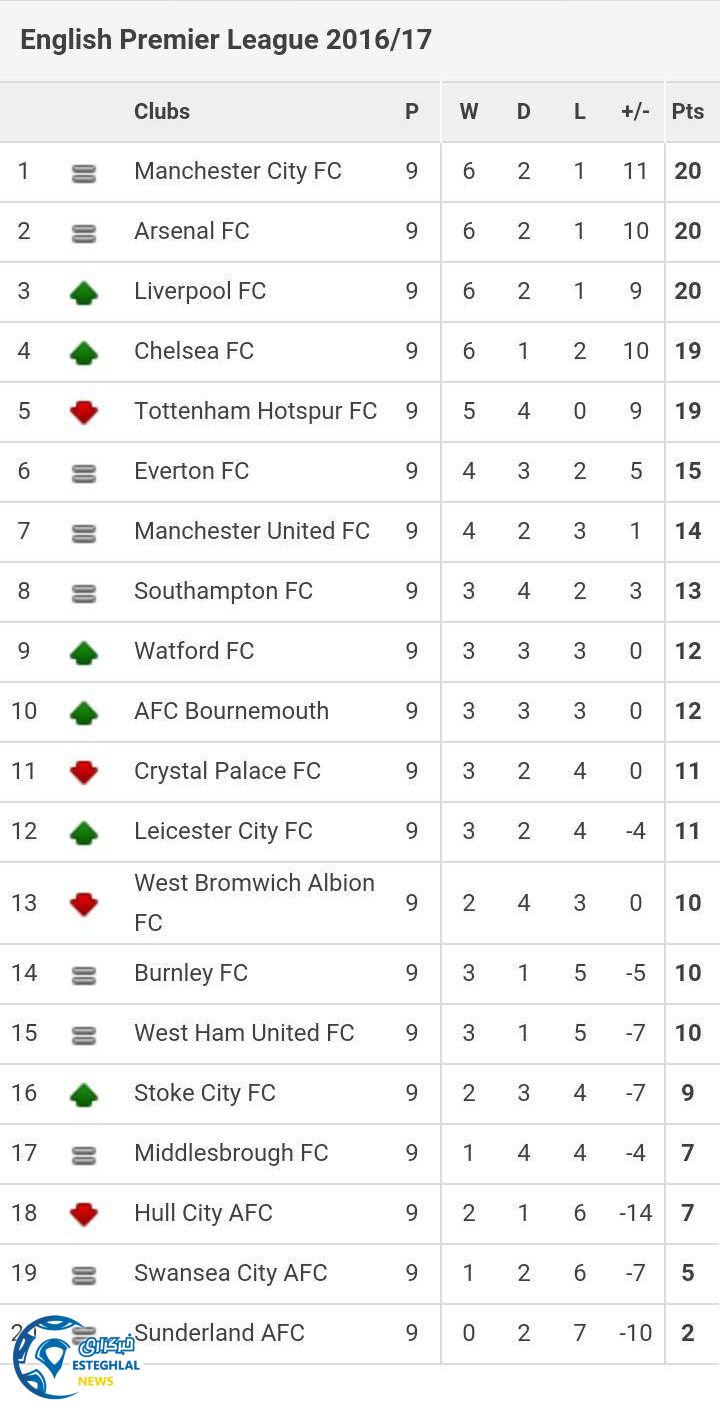
Task: Click Tottenham Hotspur red down-arrow icon
Action: tap(84, 412)
